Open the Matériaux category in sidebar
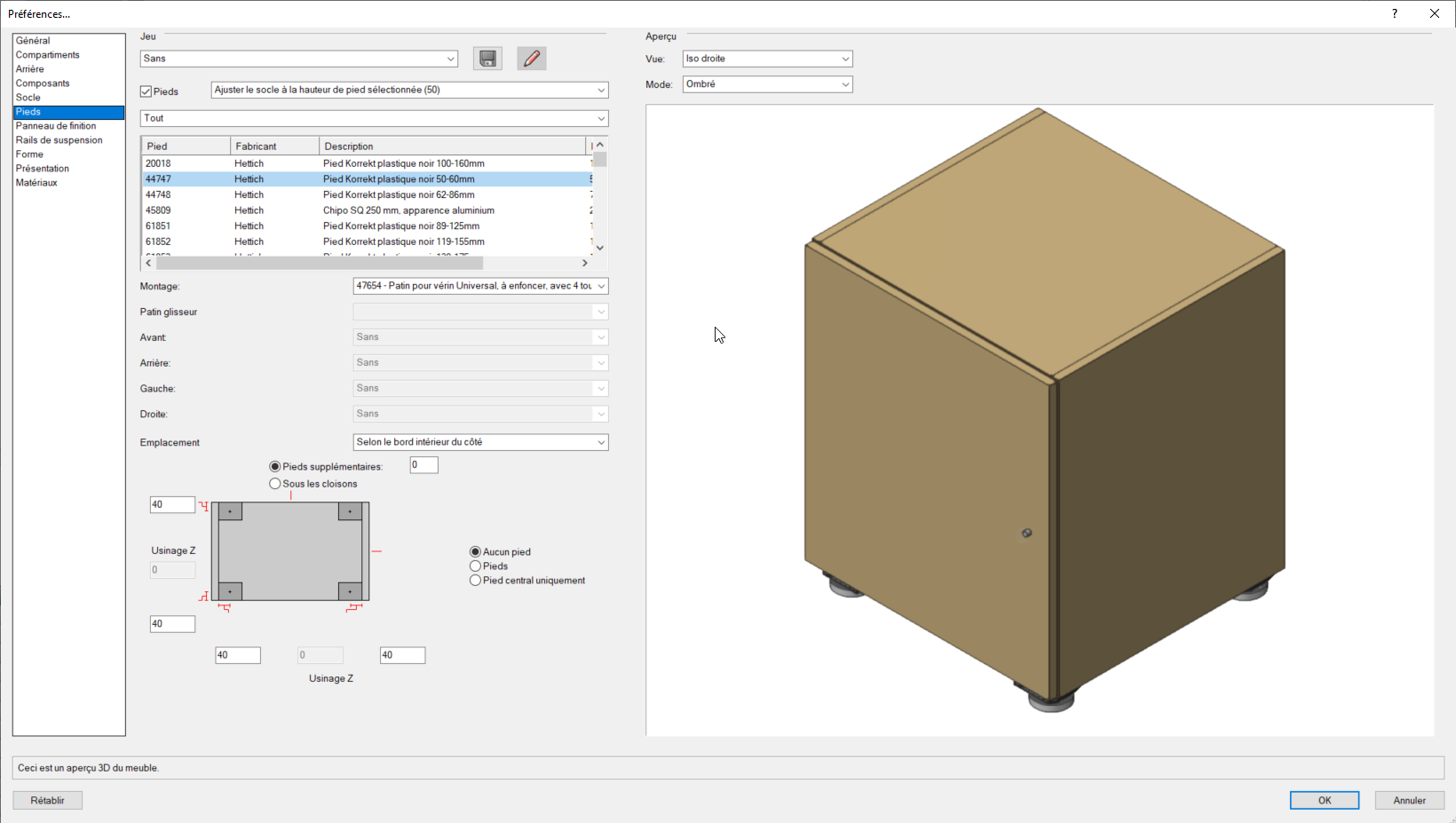Viewport: 1456px width, 823px height. (36, 183)
